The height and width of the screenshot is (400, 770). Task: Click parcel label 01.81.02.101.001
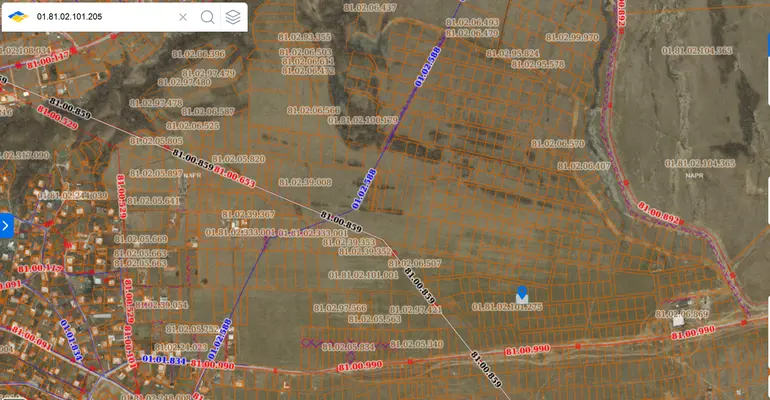(363, 275)
